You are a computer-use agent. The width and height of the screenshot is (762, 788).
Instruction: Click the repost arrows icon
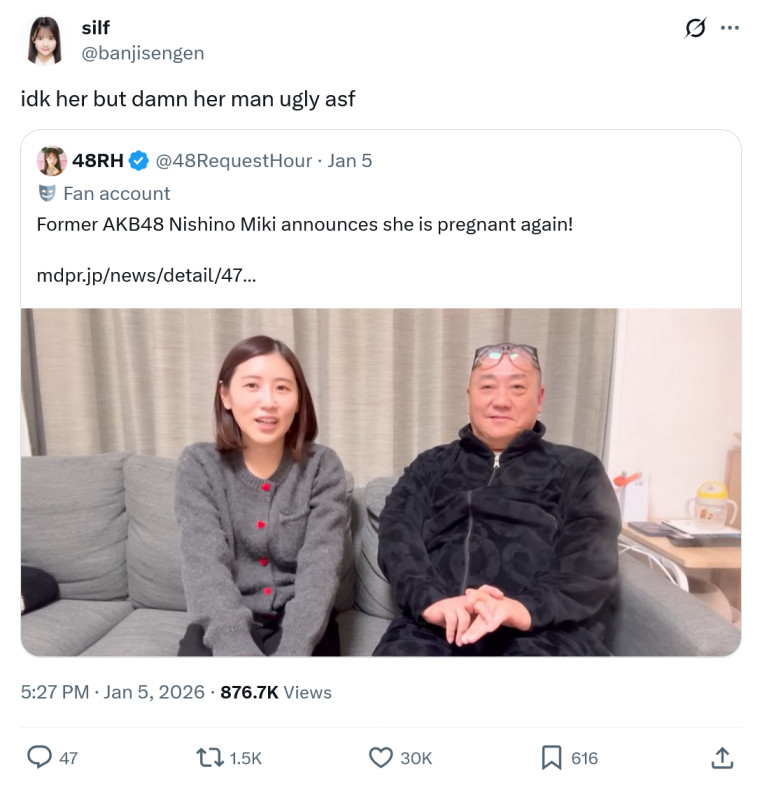210,757
